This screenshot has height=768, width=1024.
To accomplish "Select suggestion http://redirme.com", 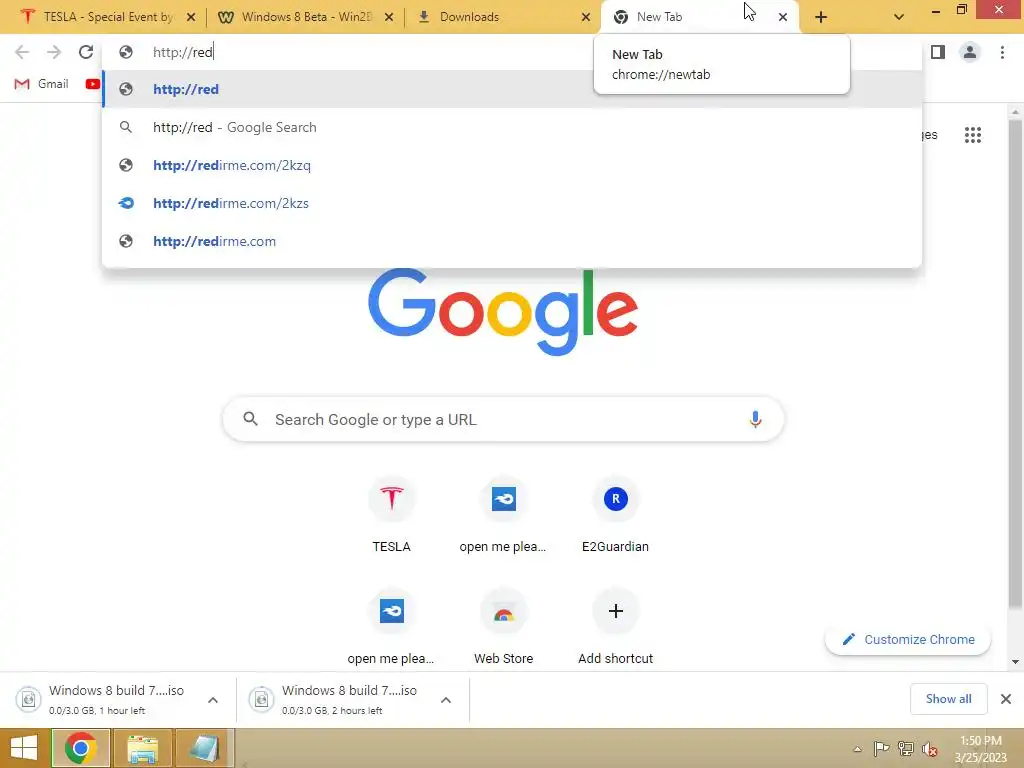I will point(513,241).
